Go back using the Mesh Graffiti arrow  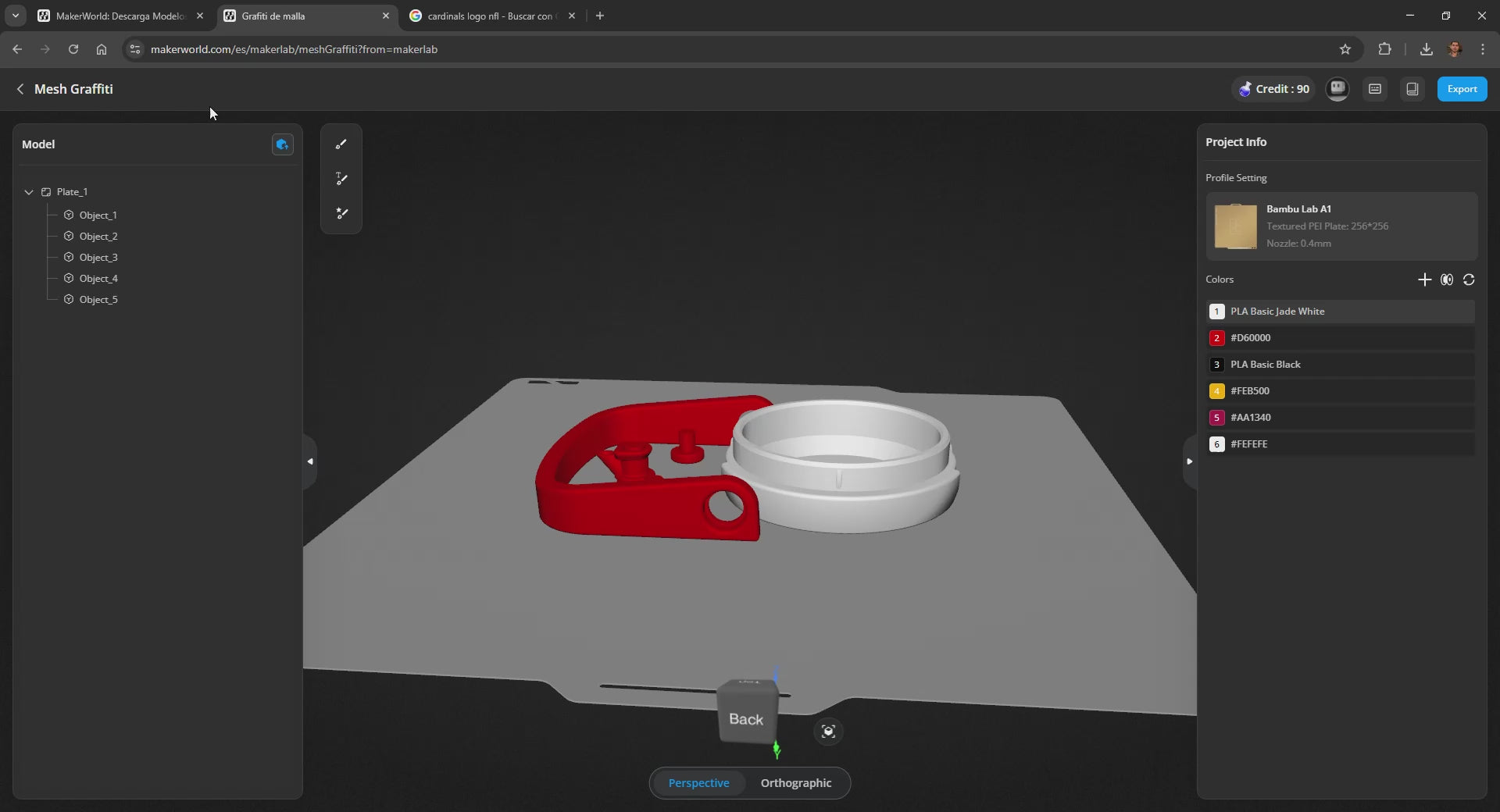pos(20,89)
